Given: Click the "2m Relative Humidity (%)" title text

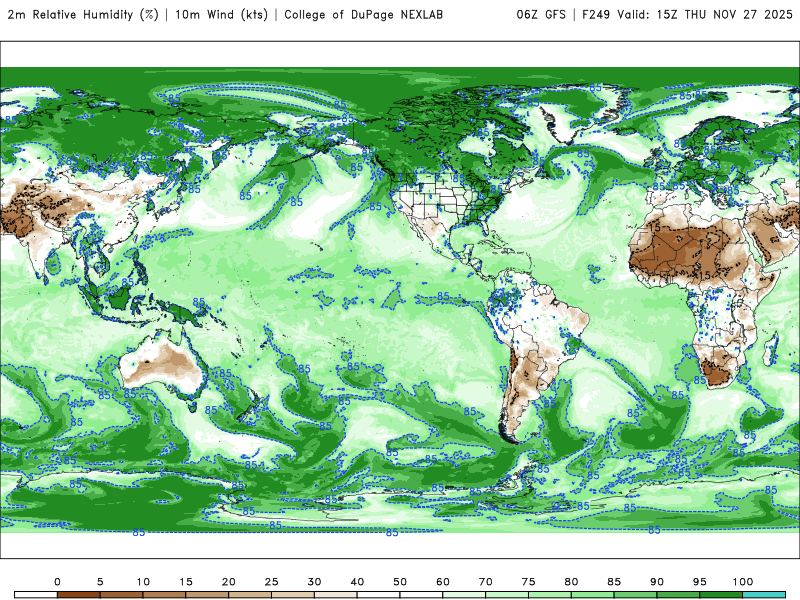Looking at the screenshot, I should coord(83,14).
